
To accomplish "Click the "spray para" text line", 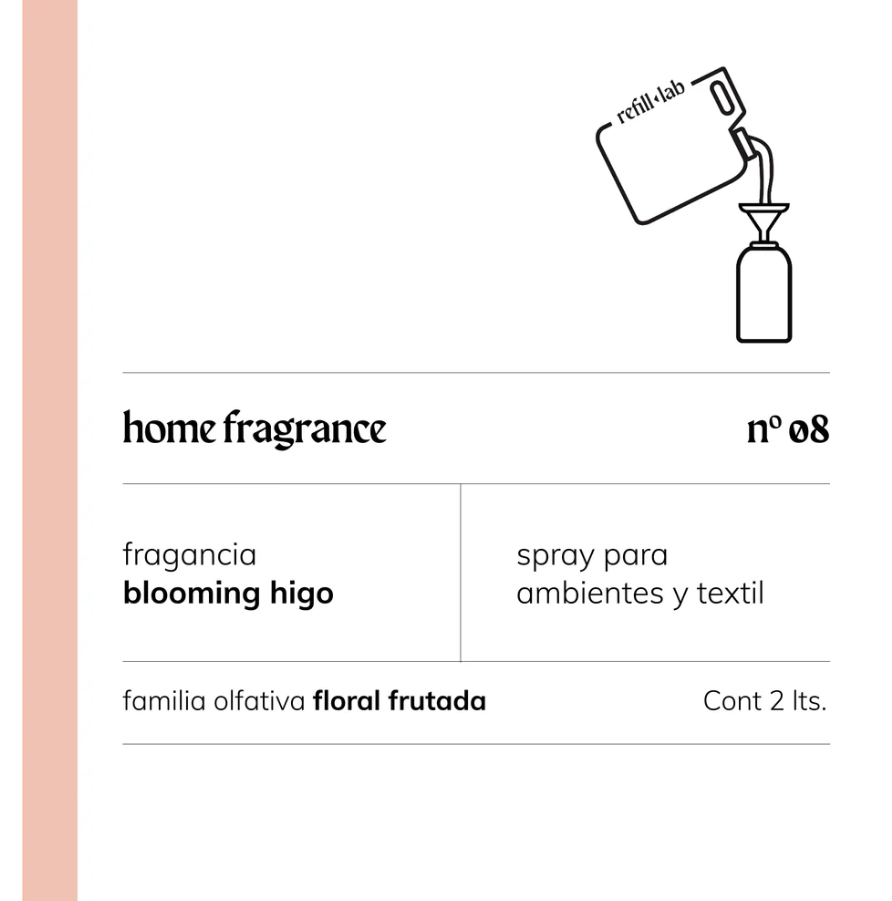I will click(x=592, y=555).
